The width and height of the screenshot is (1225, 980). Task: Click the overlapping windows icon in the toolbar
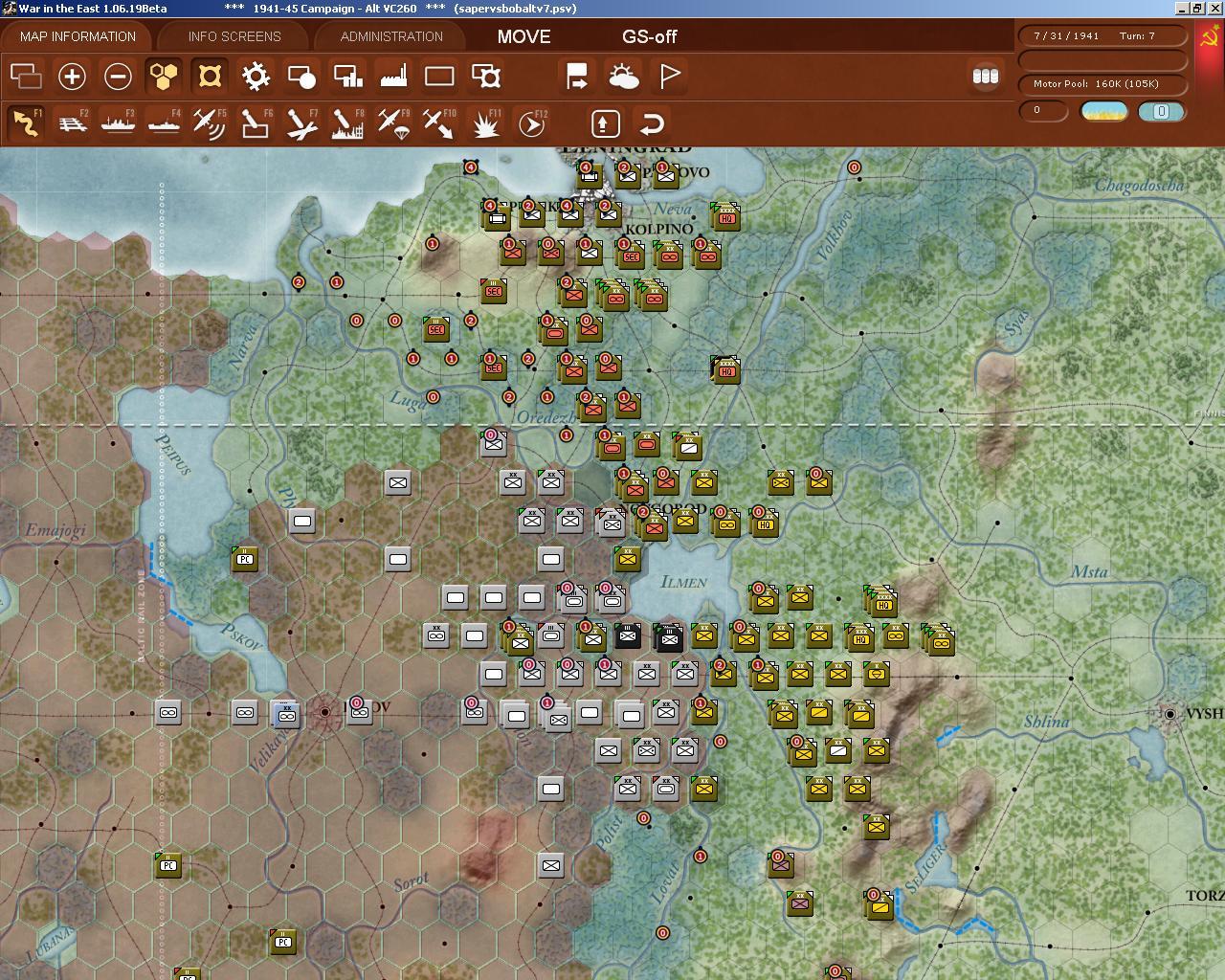26,76
